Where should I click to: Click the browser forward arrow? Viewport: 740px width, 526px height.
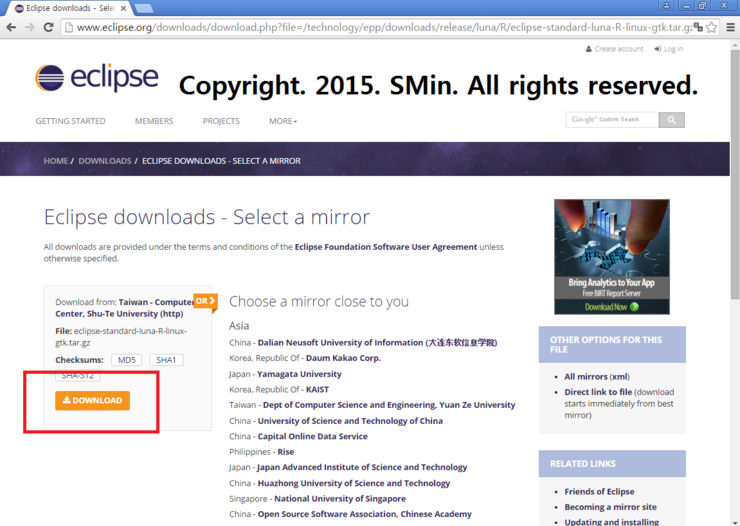pos(30,27)
